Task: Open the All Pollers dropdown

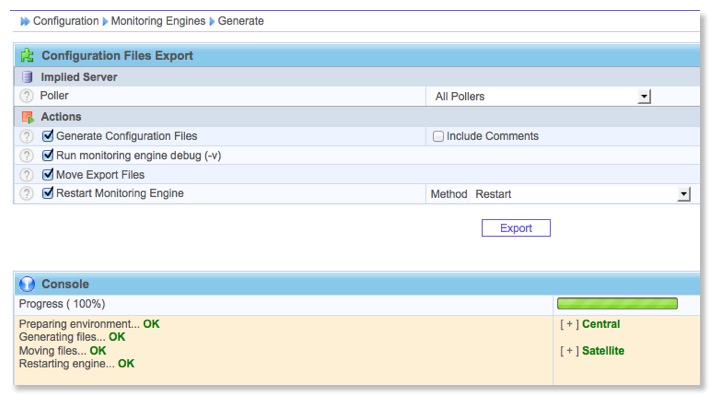Action: 542,96
